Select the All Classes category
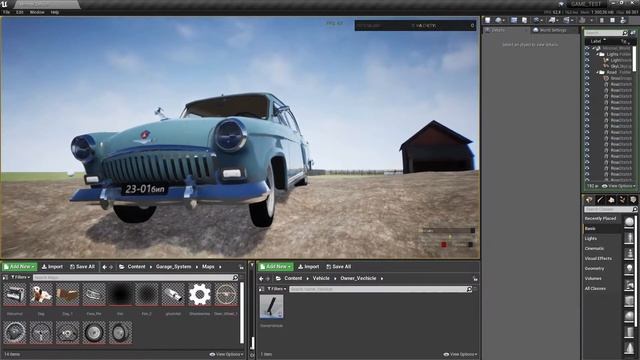The height and width of the screenshot is (360, 640). click(595, 289)
